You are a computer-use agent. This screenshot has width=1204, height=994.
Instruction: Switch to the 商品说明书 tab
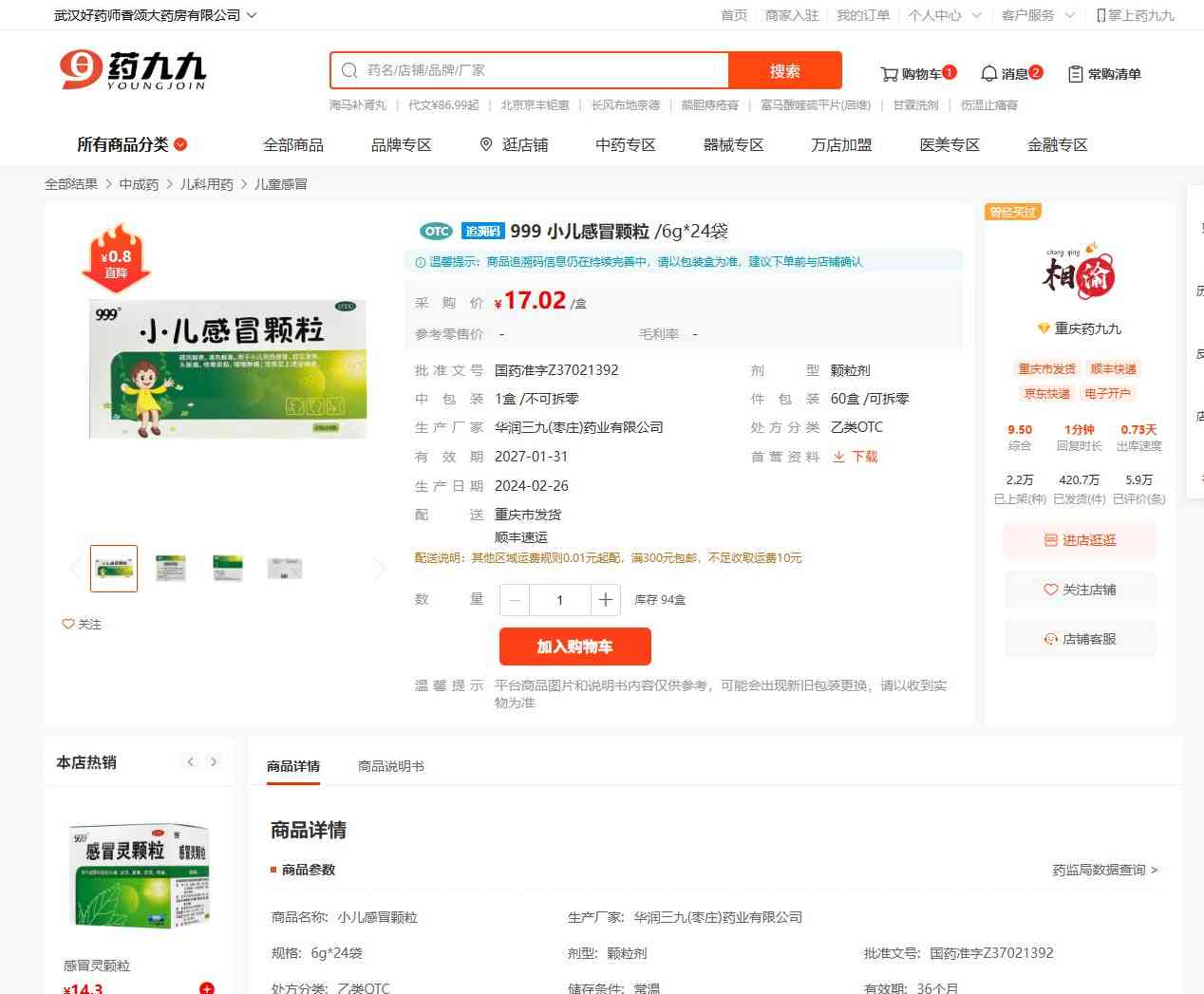coord(390,766)
